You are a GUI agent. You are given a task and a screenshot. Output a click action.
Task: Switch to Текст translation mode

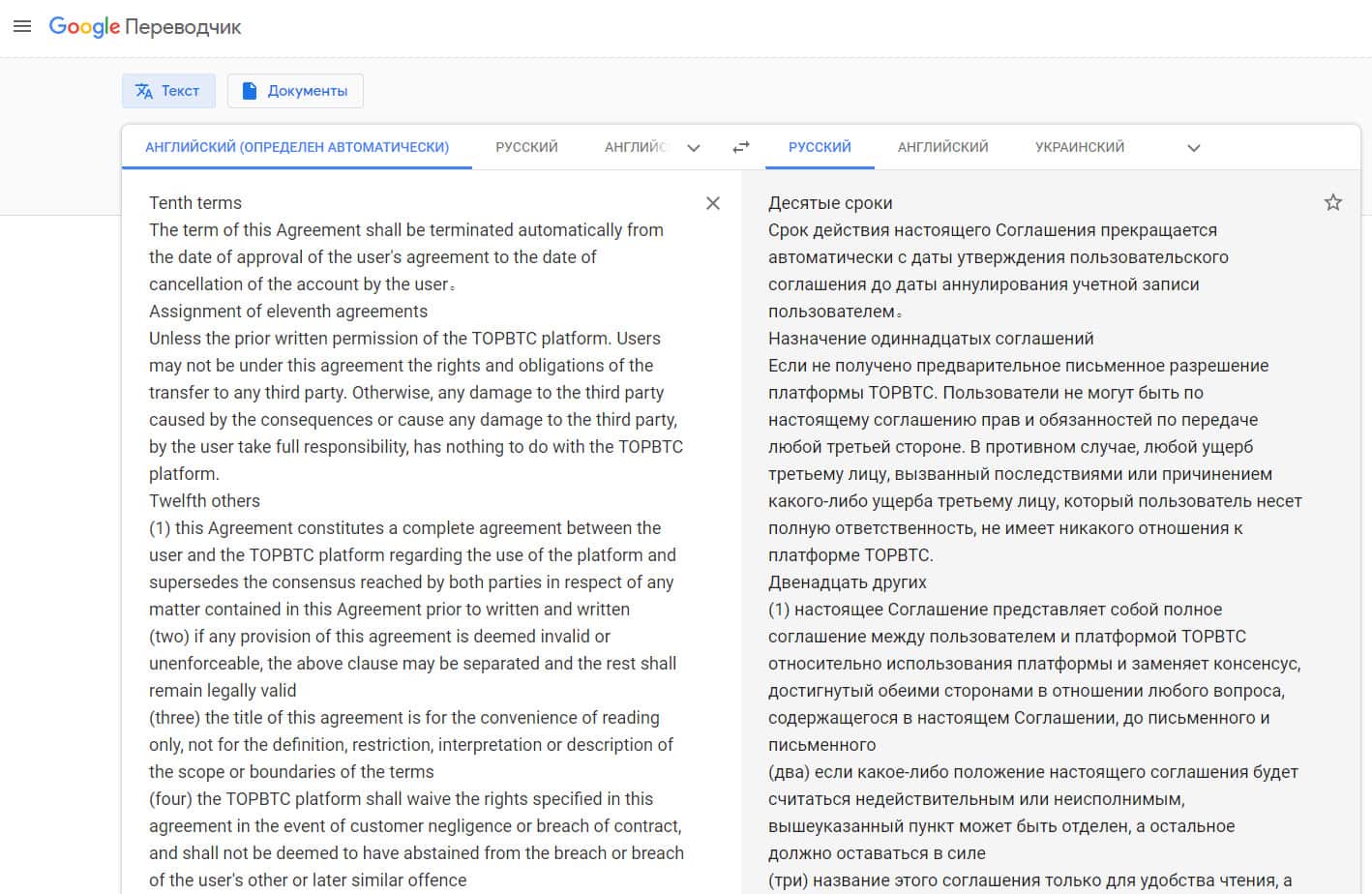[167, 91]
